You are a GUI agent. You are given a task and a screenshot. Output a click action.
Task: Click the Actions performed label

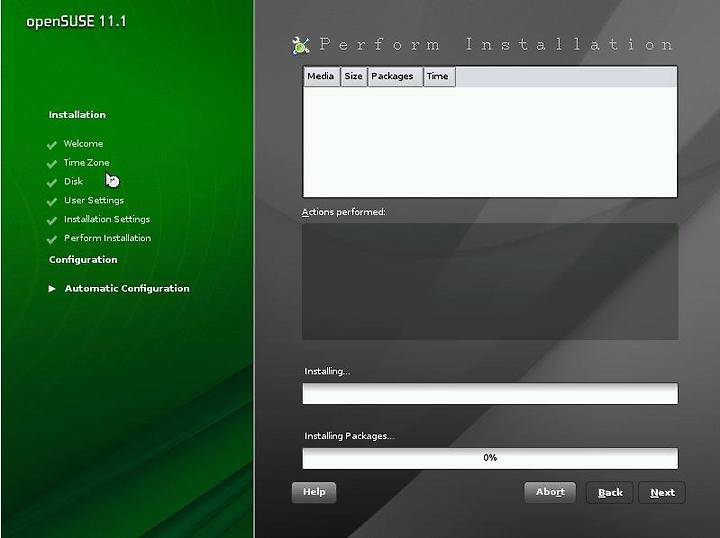click(343, 212)
